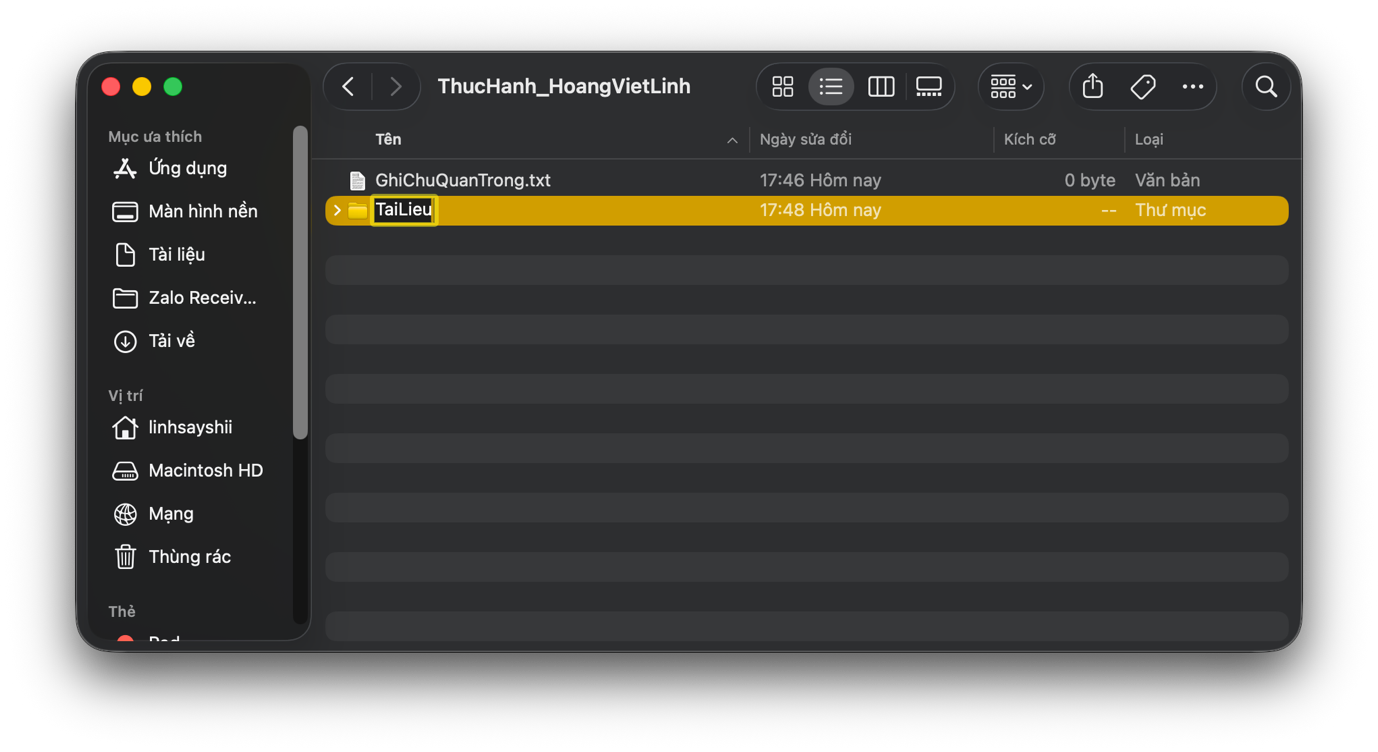The image size is (1378, 752).
Task: Click the Mạng globe icon
Action: 125,513
